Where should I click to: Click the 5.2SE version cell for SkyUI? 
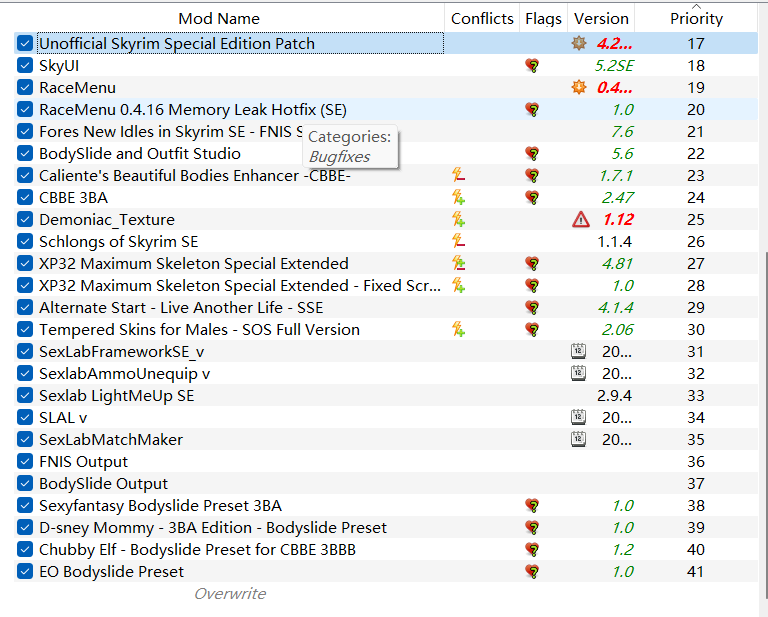pos(614,66)
